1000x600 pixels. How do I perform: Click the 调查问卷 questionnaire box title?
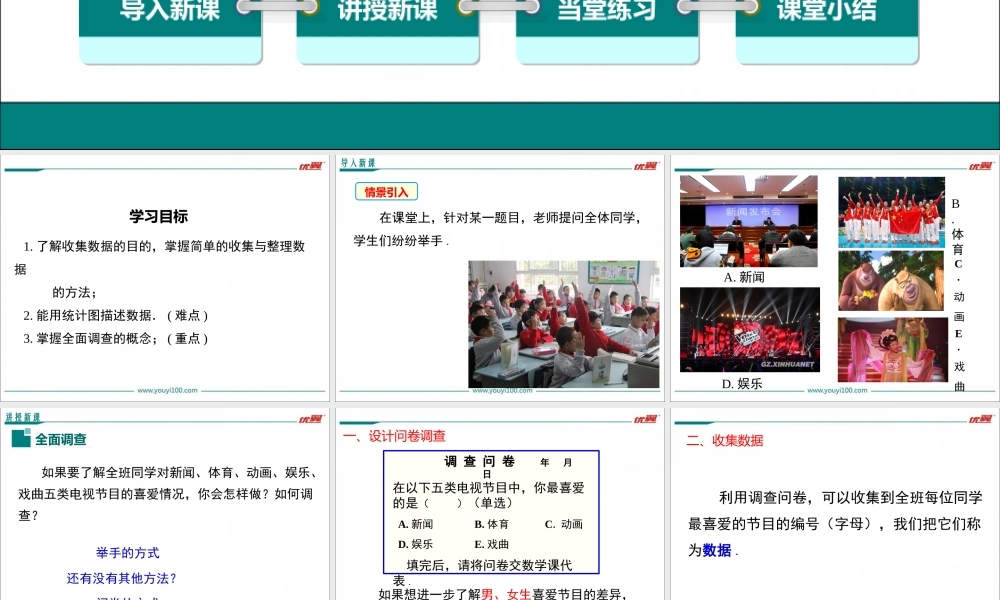tap(479, 462)
